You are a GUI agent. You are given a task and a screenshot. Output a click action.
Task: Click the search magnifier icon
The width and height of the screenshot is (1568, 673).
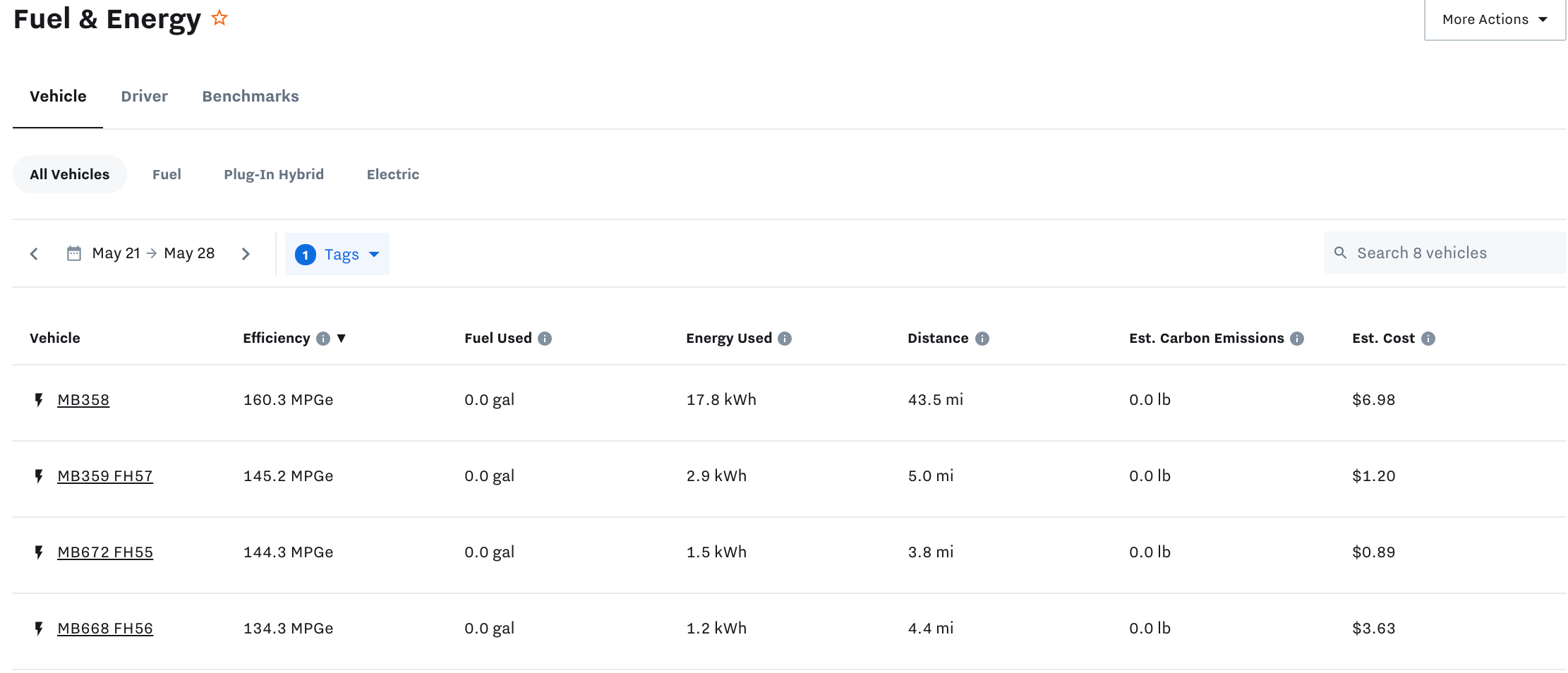click(1340, 252)
